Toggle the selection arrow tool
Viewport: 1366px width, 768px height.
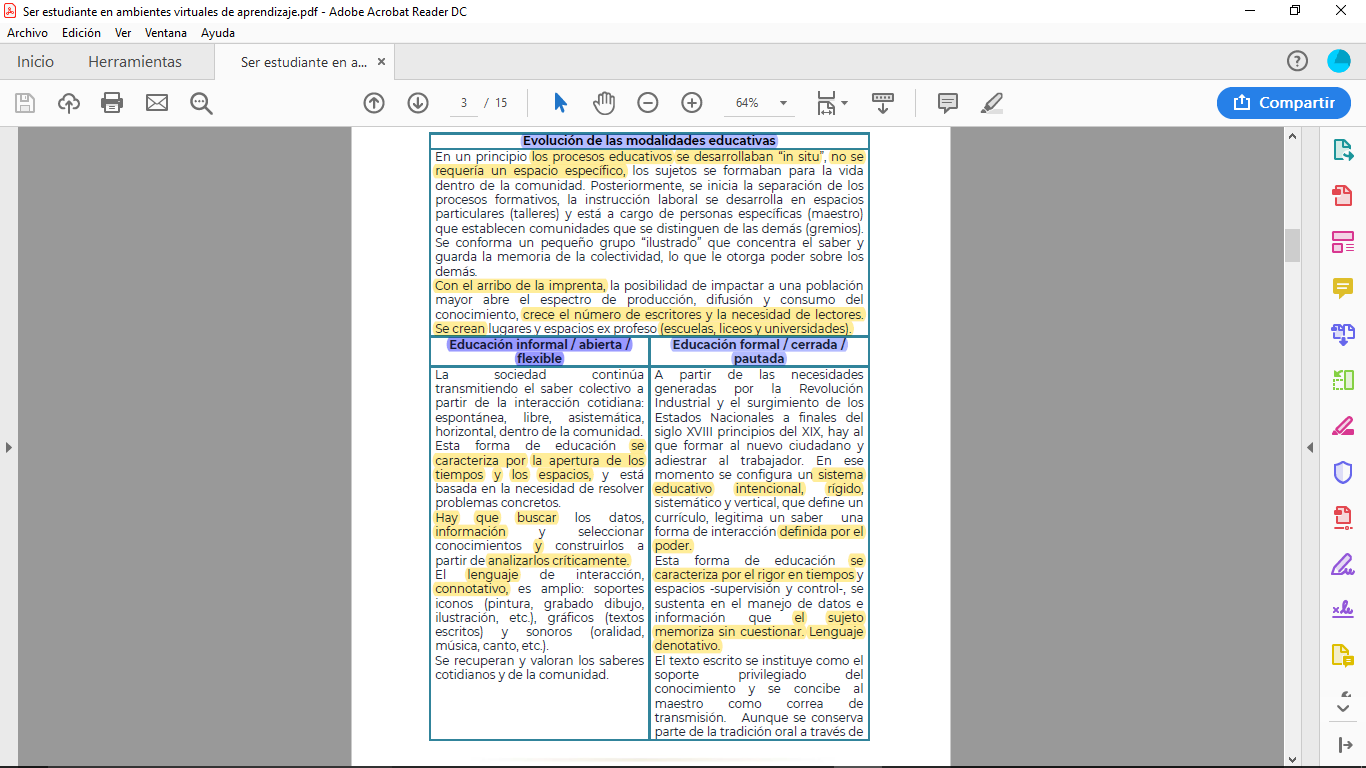tap(560, 103)
